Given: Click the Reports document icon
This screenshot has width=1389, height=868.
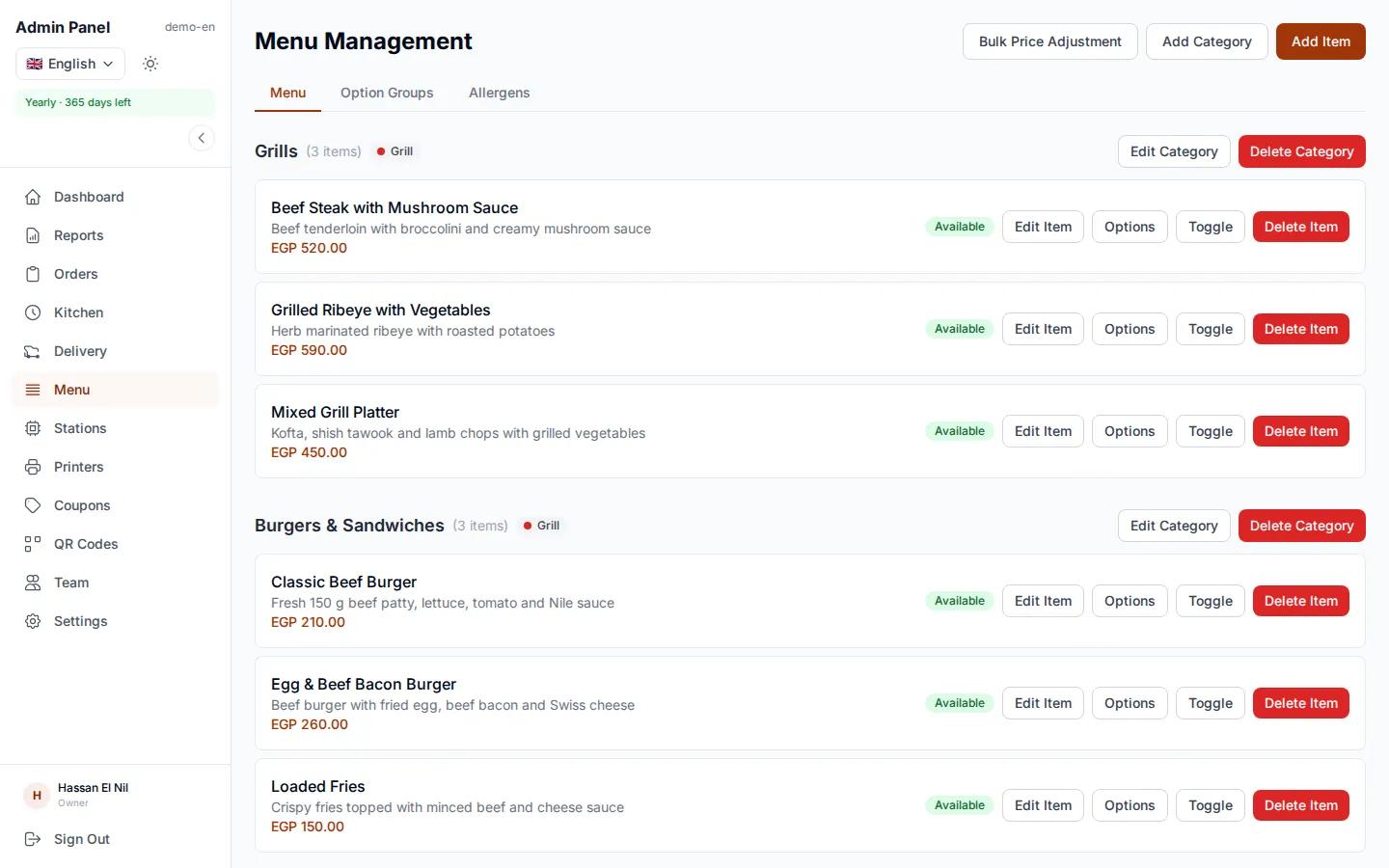Looking at the screenshot, I should 33,235.
